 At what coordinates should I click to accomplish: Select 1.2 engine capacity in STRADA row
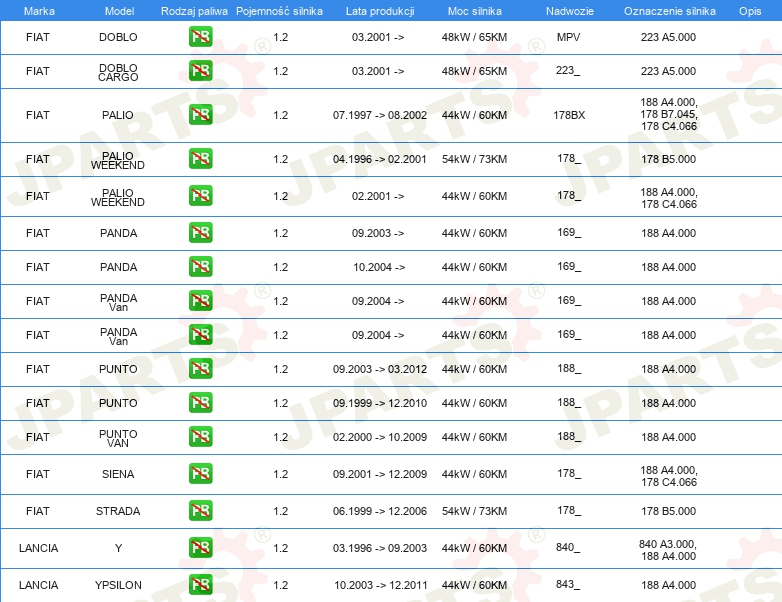pos(281,511)
